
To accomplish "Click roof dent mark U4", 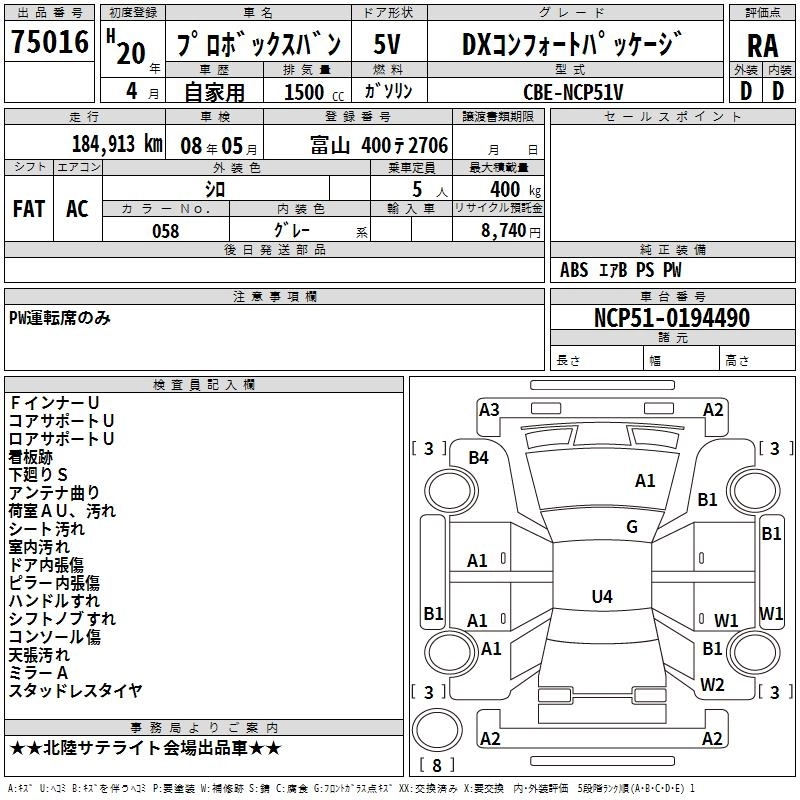I will 602,596.
